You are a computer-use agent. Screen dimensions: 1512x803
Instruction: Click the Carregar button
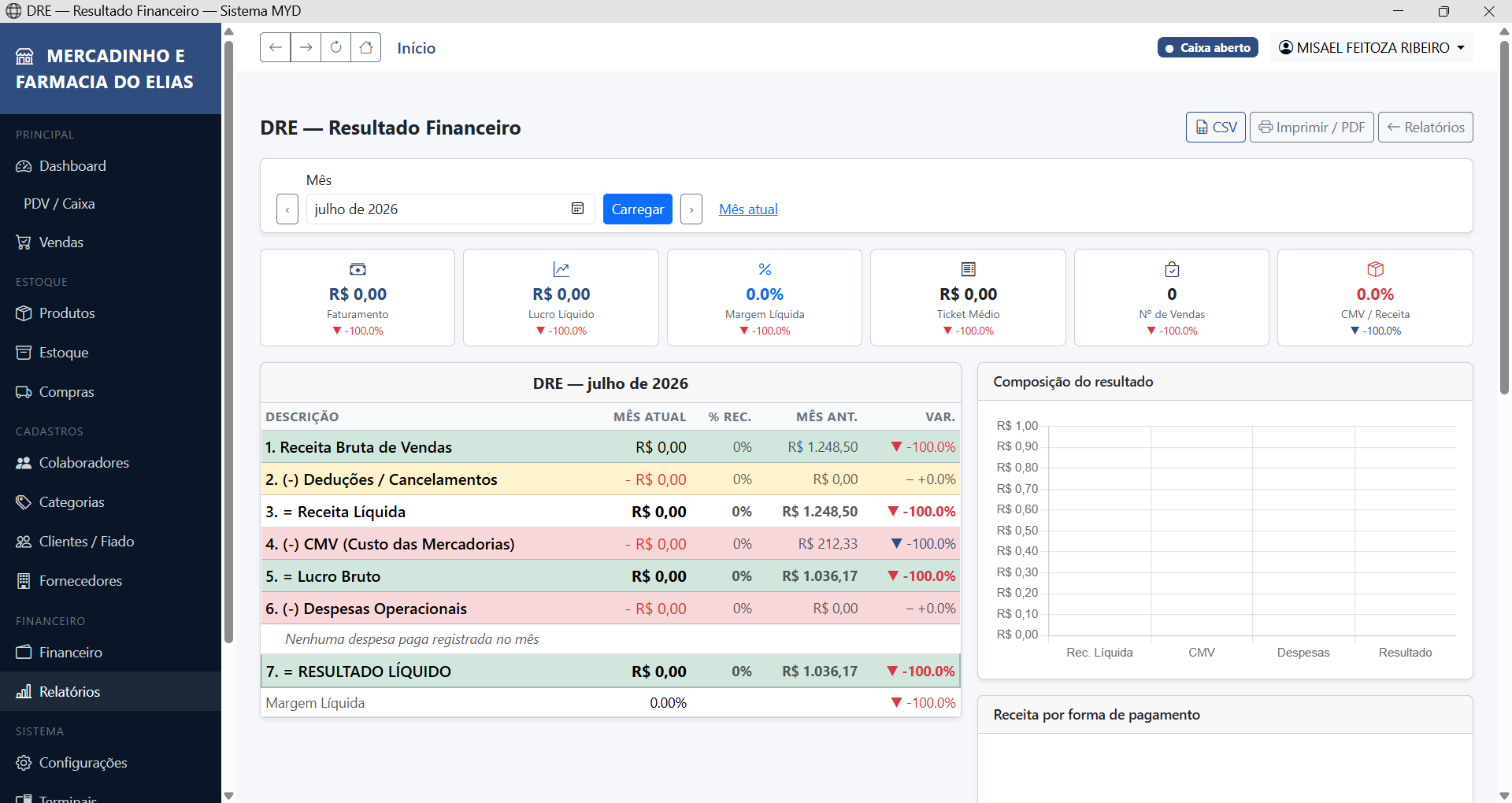[x=638, y=209]
